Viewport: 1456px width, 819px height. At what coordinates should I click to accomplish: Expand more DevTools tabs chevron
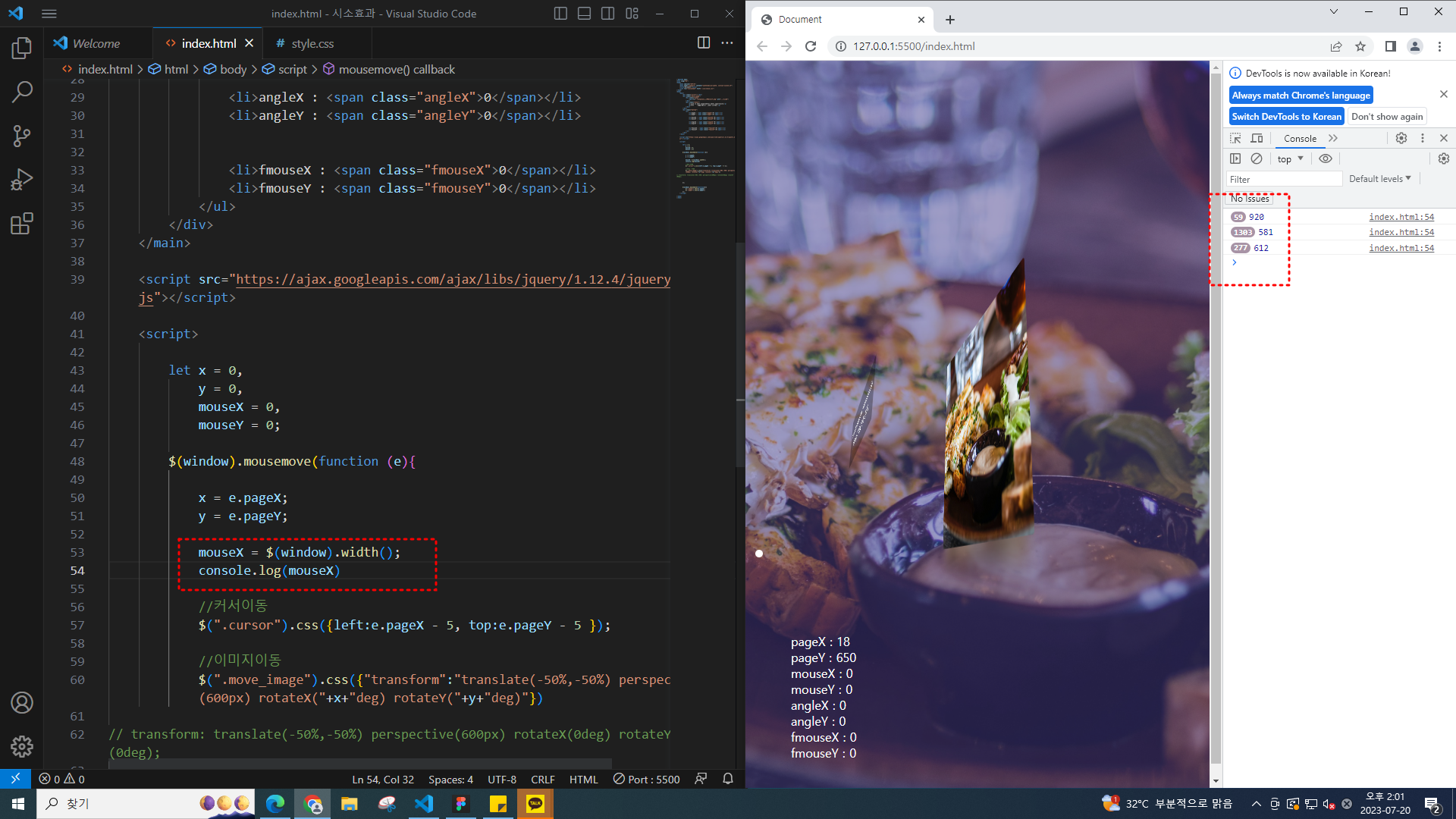click(1333, 138)
